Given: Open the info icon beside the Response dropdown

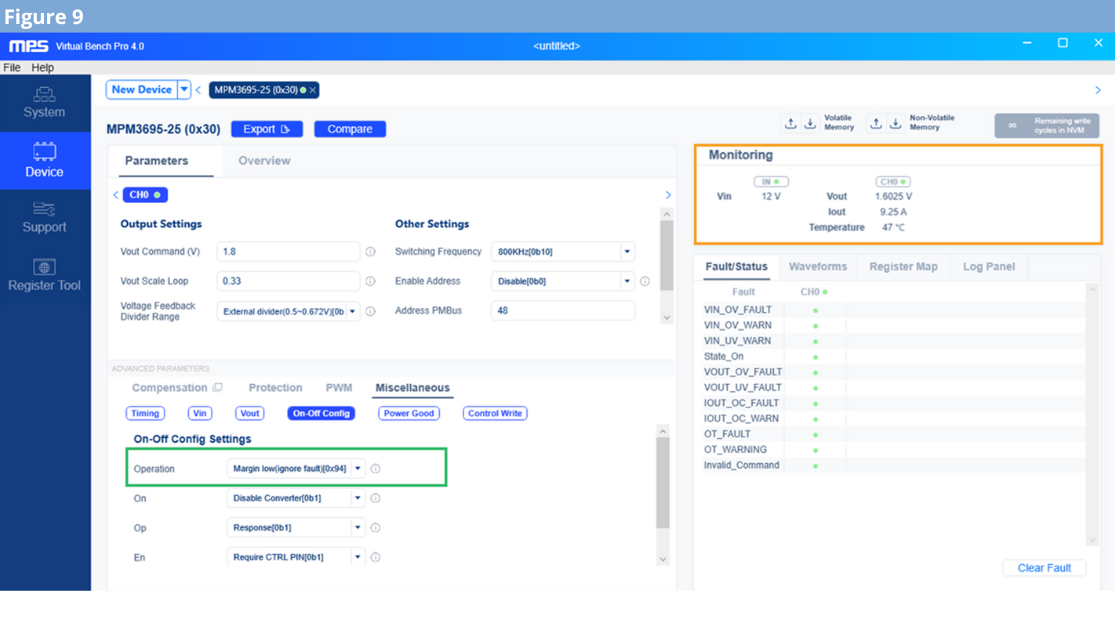Looking at the screenshot, I should (375, 528).
